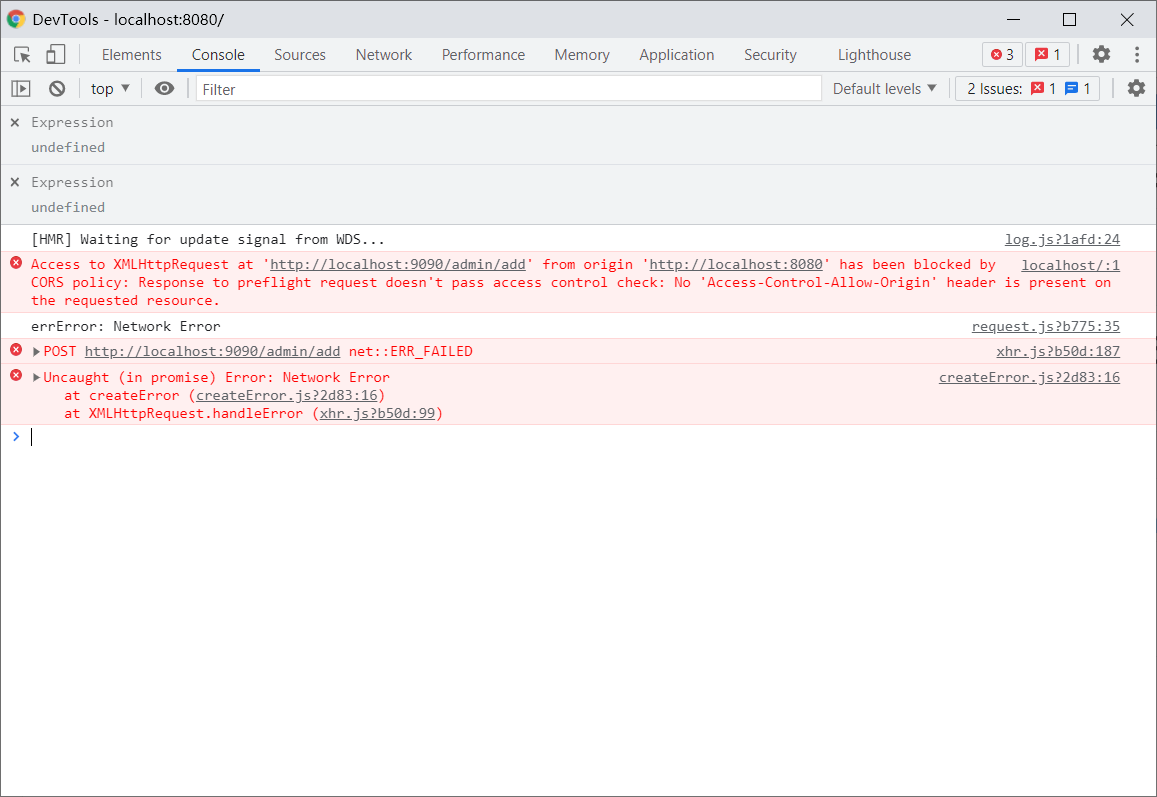Open the 2 Issues button

pyautogui.click(x=1028, y=89)
